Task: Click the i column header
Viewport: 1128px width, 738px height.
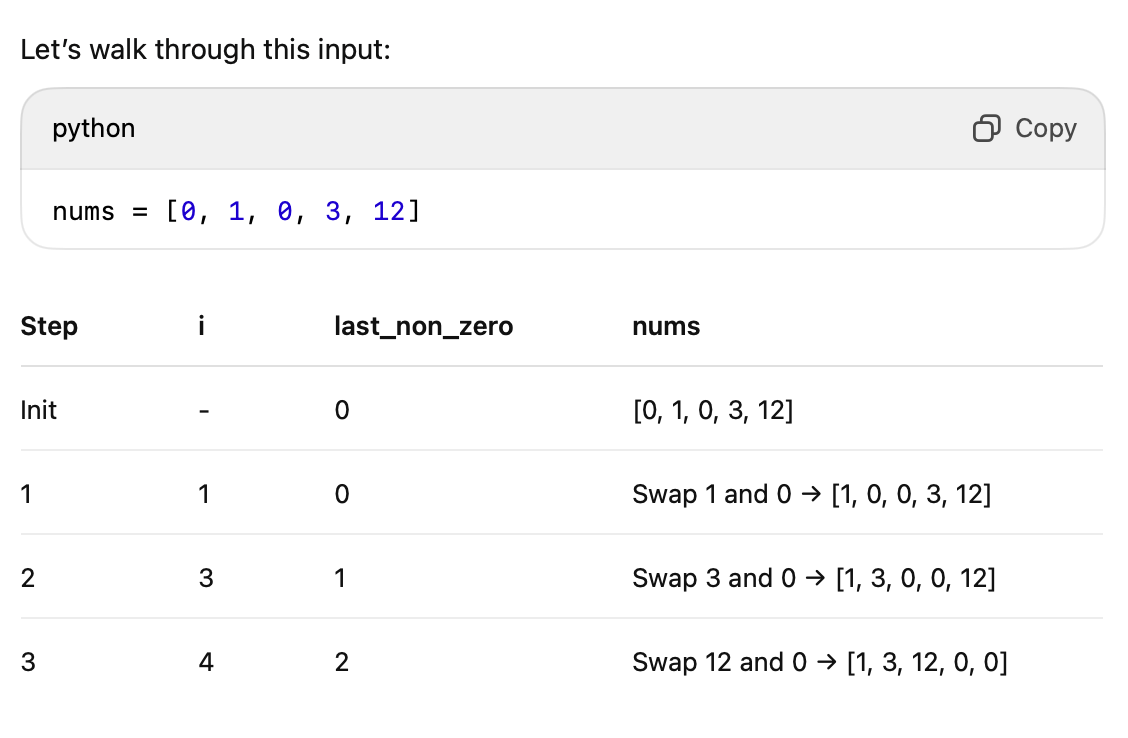Action: (x=200, y=326)
